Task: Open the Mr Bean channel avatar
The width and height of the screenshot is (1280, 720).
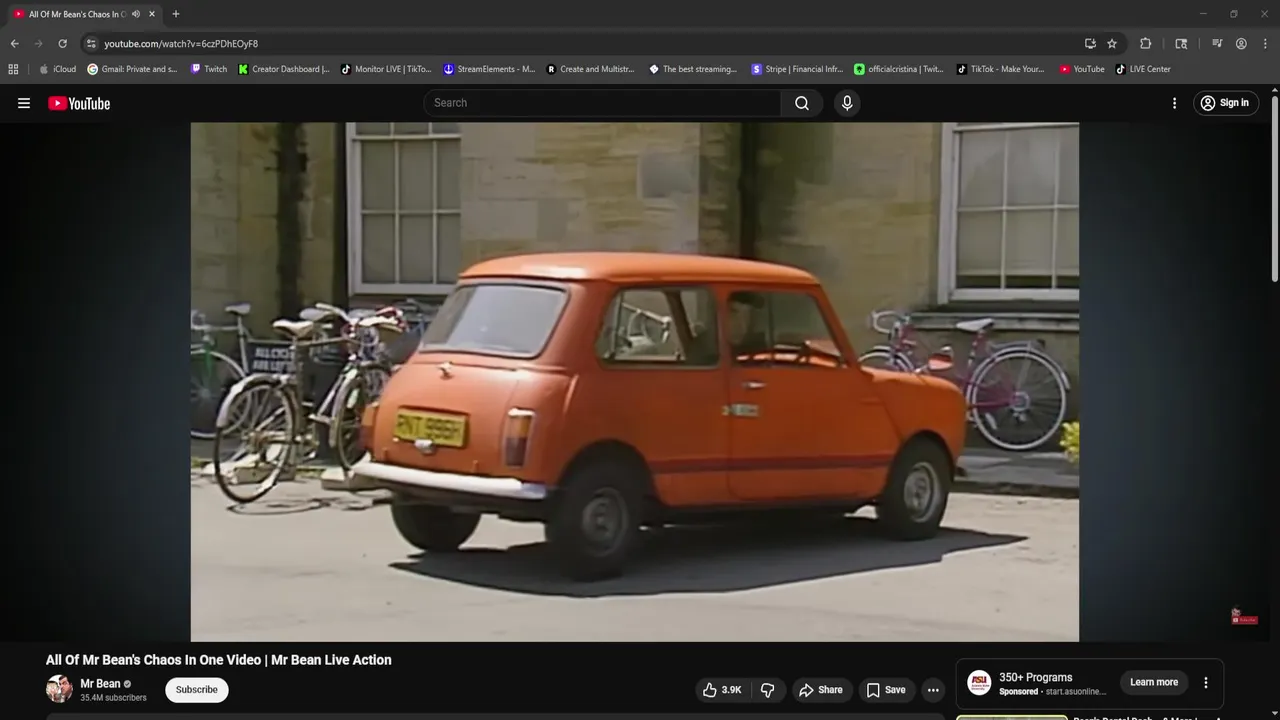Action: coord(59,689)
